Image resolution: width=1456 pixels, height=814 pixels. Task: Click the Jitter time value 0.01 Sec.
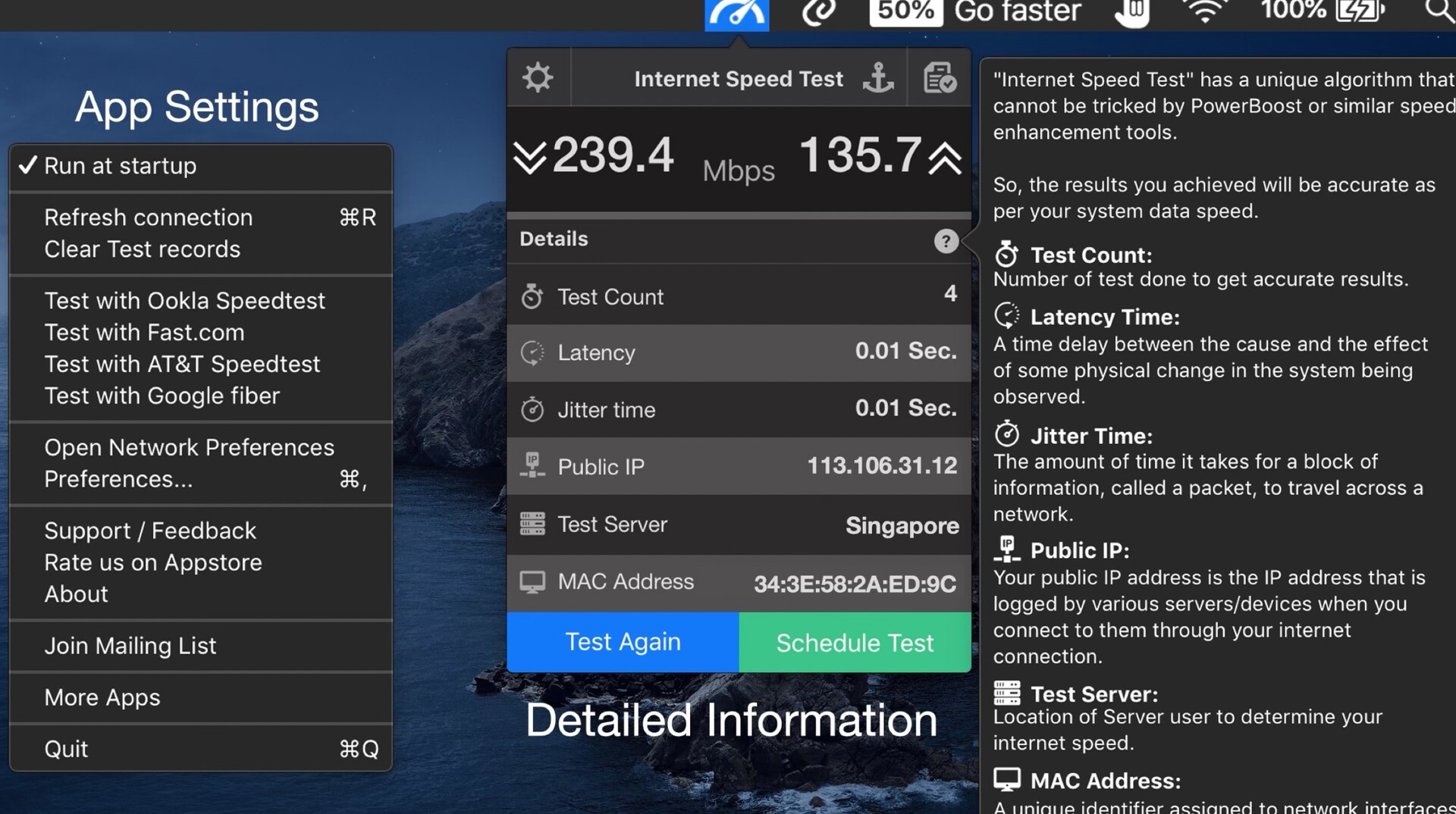(905, 408)
